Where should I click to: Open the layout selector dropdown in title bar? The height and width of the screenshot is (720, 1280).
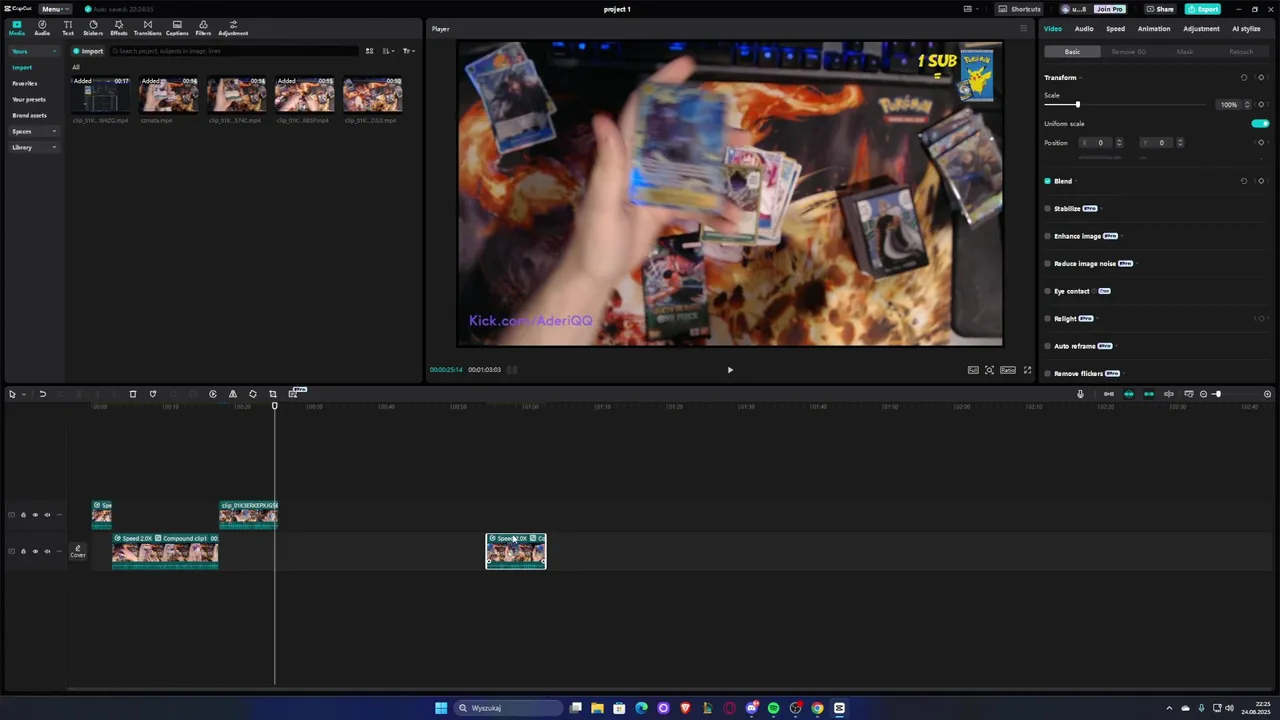pos(970,9)
